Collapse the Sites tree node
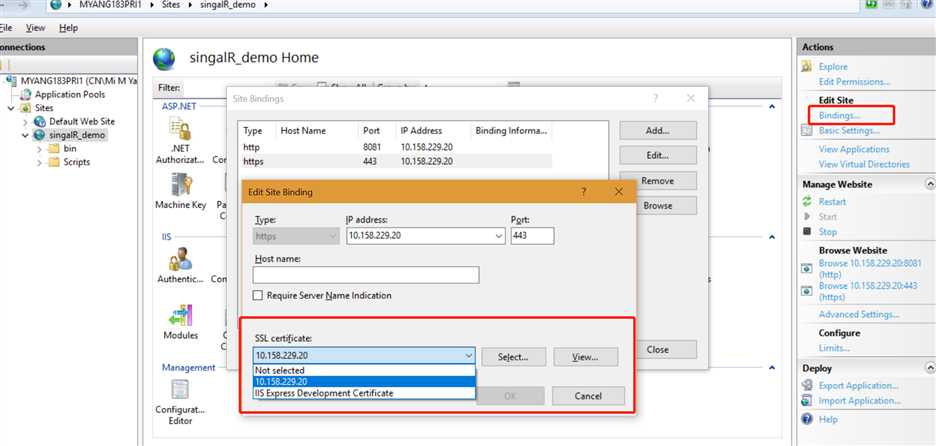Image resolution: width=936 pixels, height=446 pixels. 11,108
